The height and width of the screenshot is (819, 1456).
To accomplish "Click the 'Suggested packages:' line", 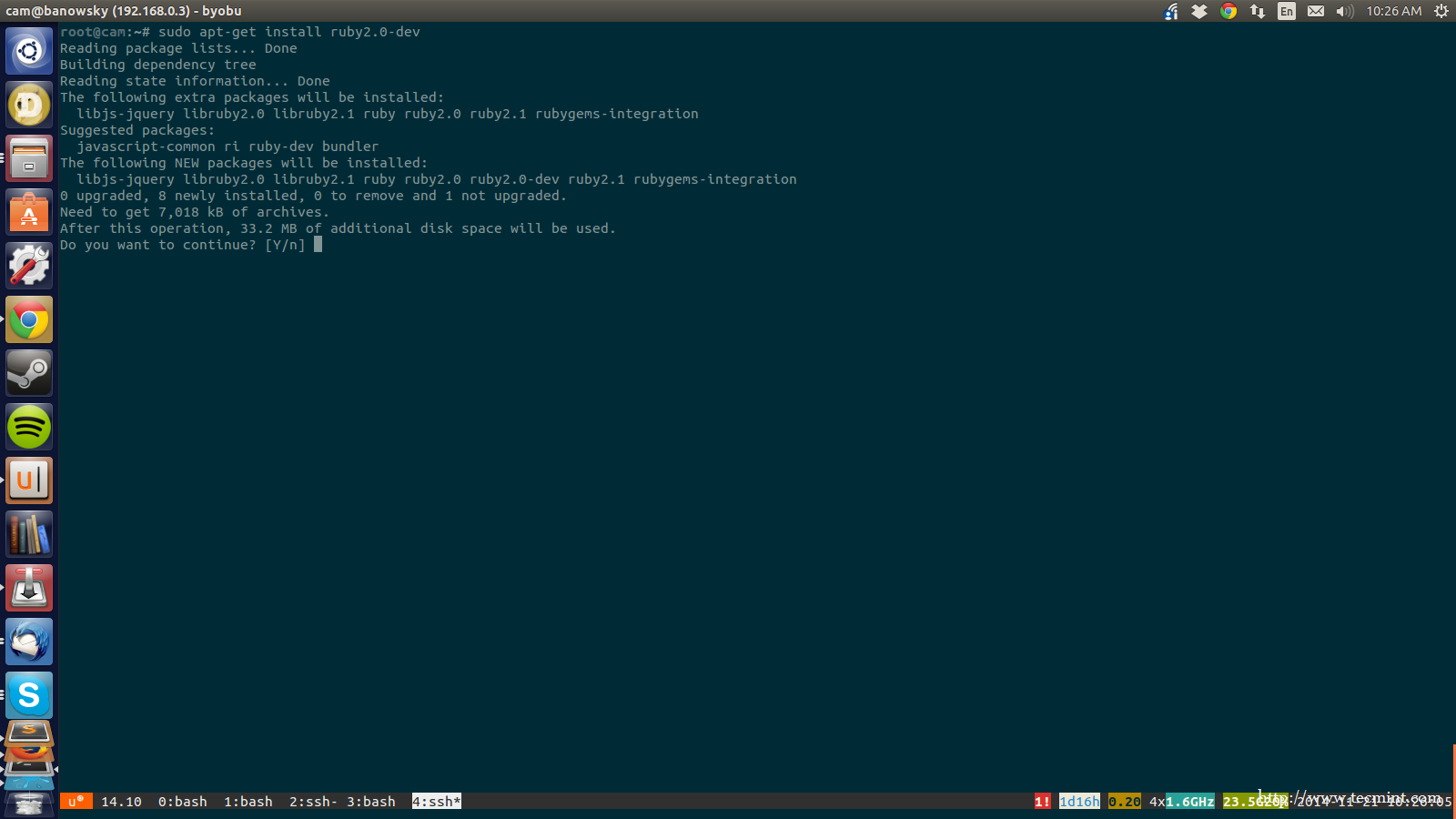I will click(137, 130).
